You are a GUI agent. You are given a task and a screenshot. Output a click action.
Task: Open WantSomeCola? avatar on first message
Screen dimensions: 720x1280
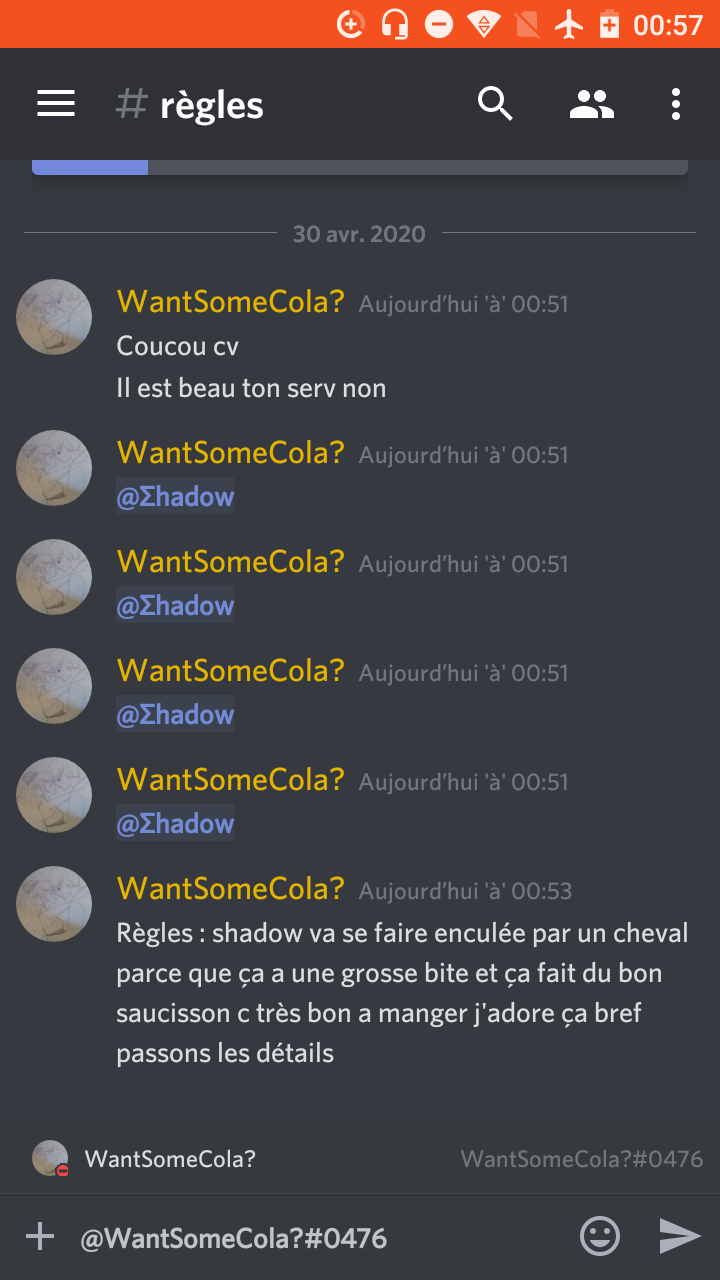[54, 317]
